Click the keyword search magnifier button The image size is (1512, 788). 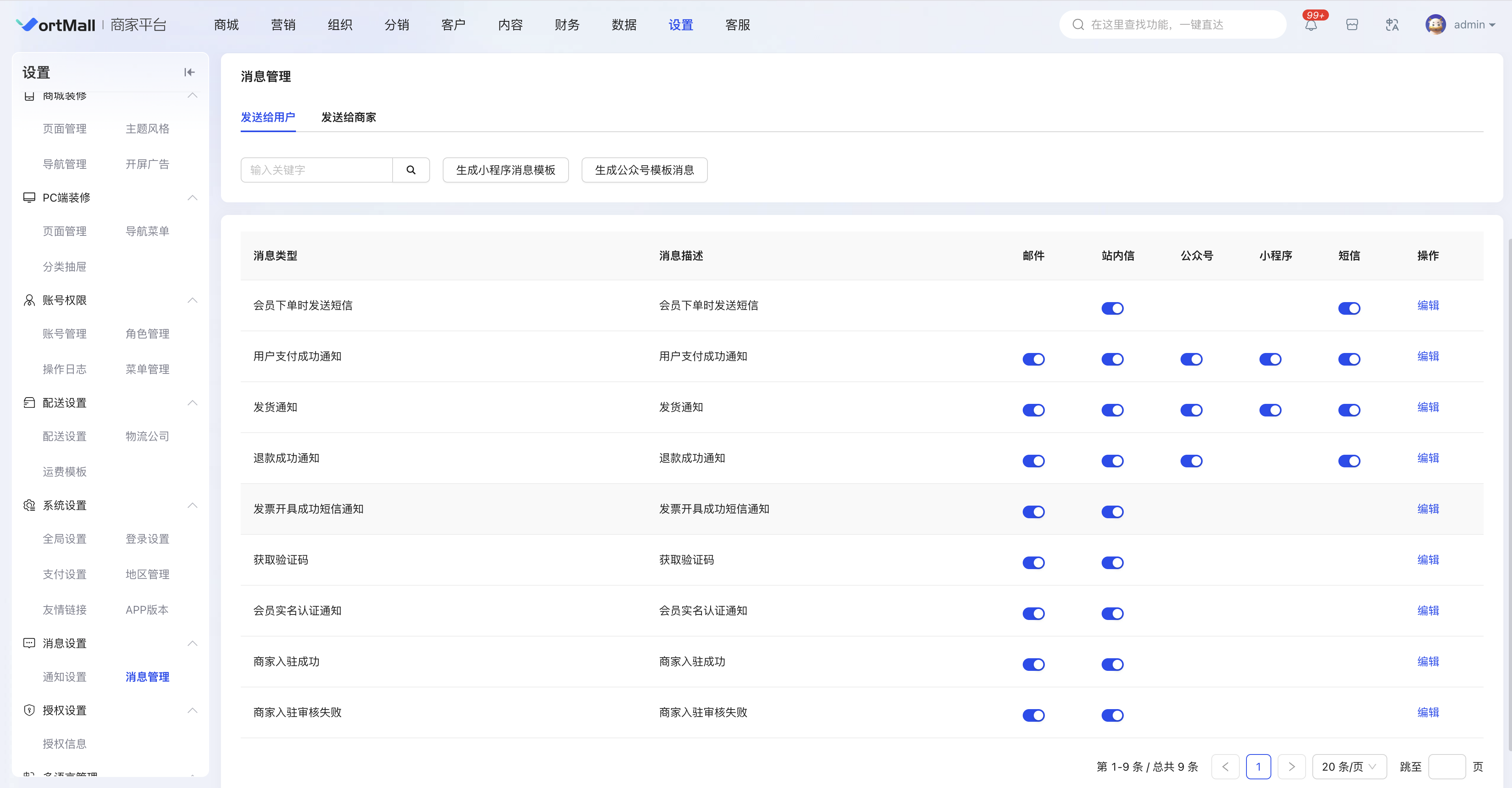tap(411, 170)
